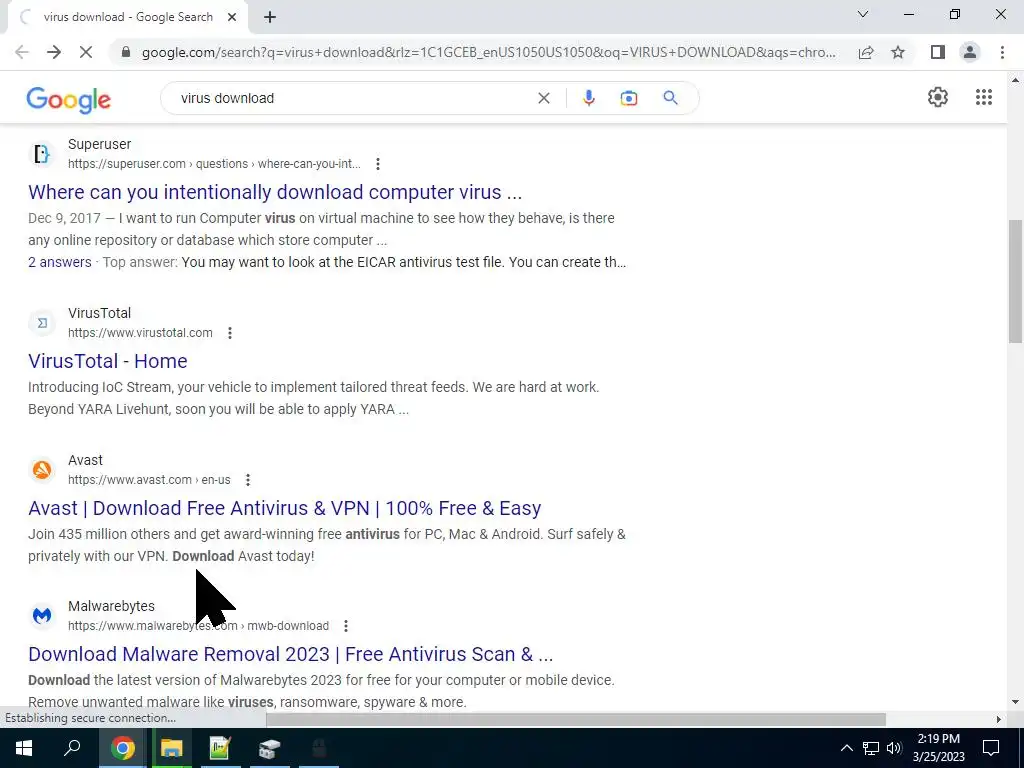Open a new browser tab

270,18
